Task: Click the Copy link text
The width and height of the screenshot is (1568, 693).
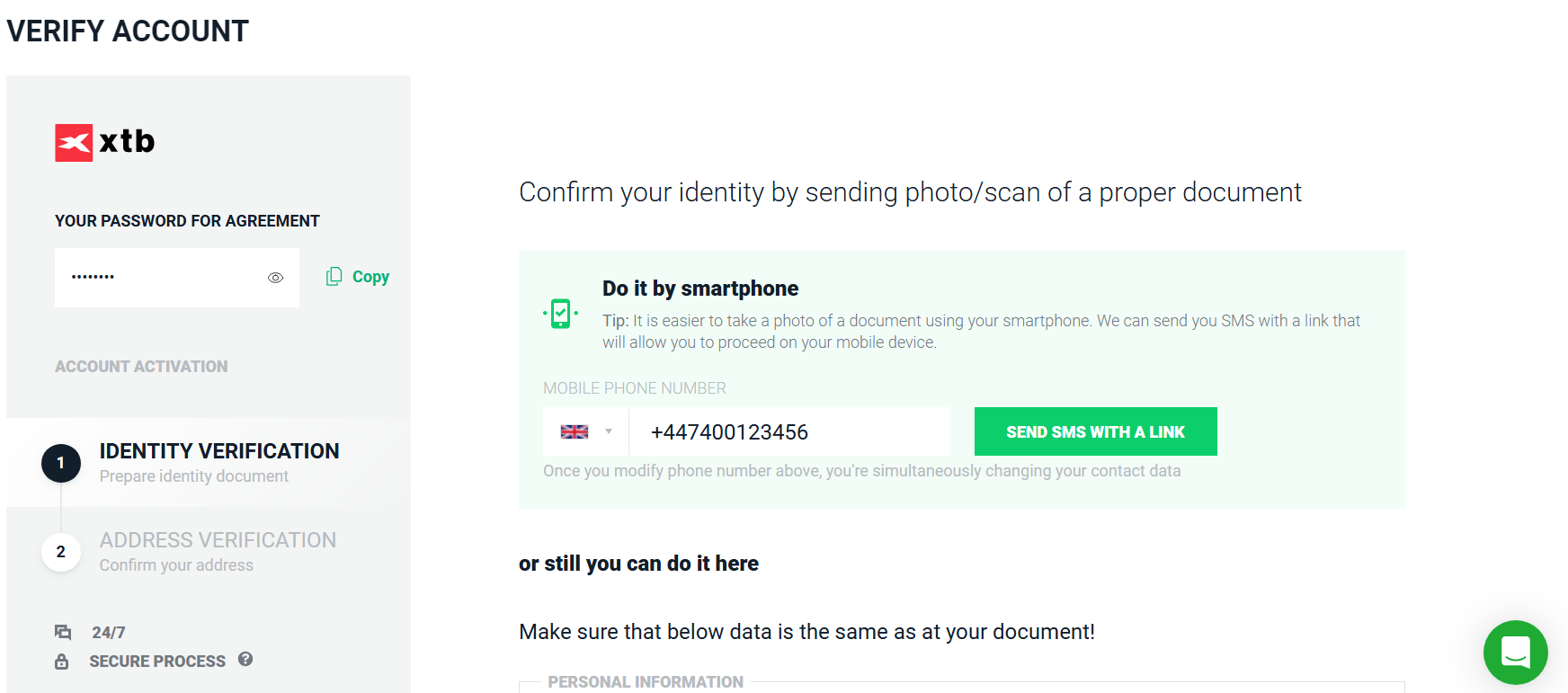Action: 370,277
